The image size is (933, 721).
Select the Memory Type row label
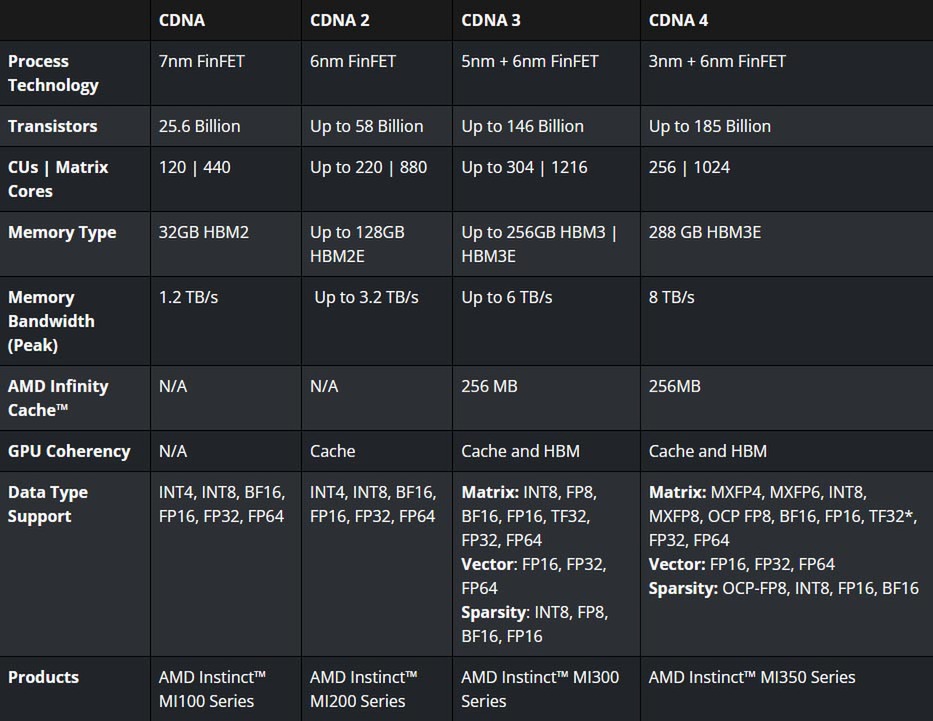62,232
